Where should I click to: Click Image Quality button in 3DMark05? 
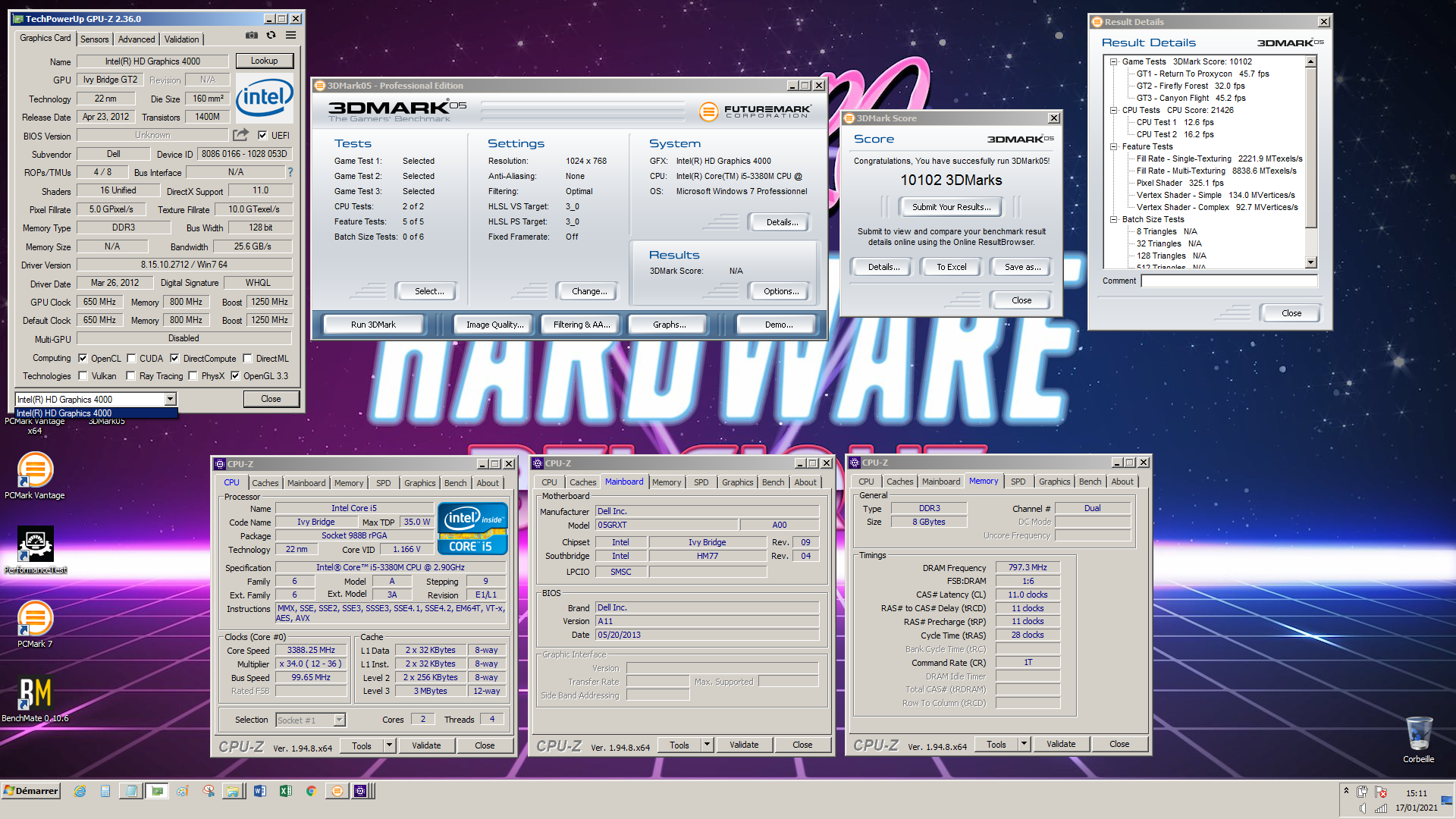pos(494,325)
